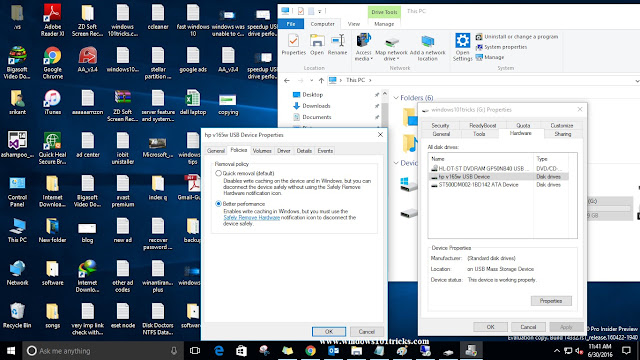This screenshot has height=360, width=640.
Task: Expand This PC breadcrumb chevron in address bar
Action: pos(370,80)
